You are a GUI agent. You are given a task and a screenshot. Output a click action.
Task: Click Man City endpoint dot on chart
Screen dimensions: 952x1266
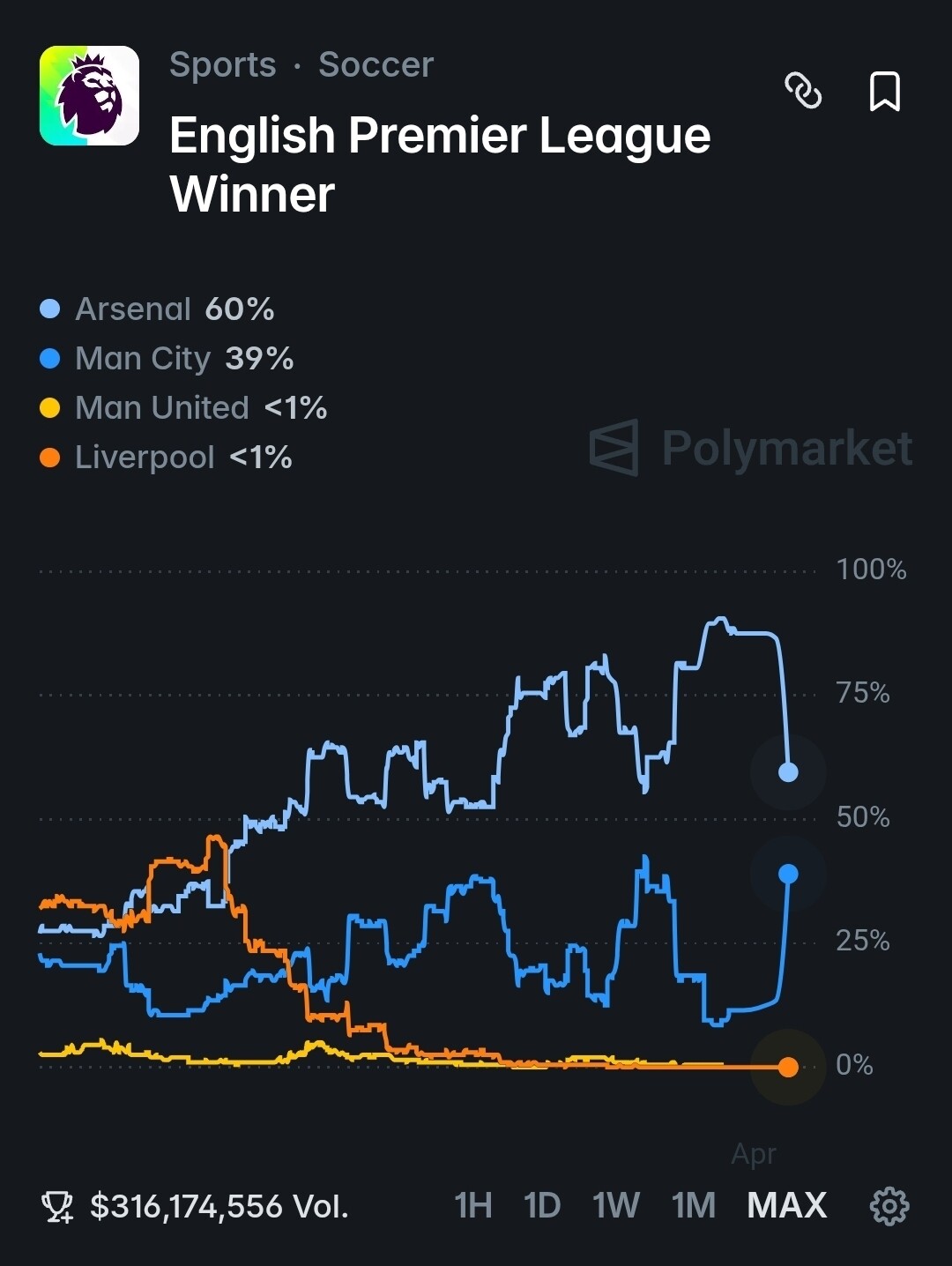(788, 874)
